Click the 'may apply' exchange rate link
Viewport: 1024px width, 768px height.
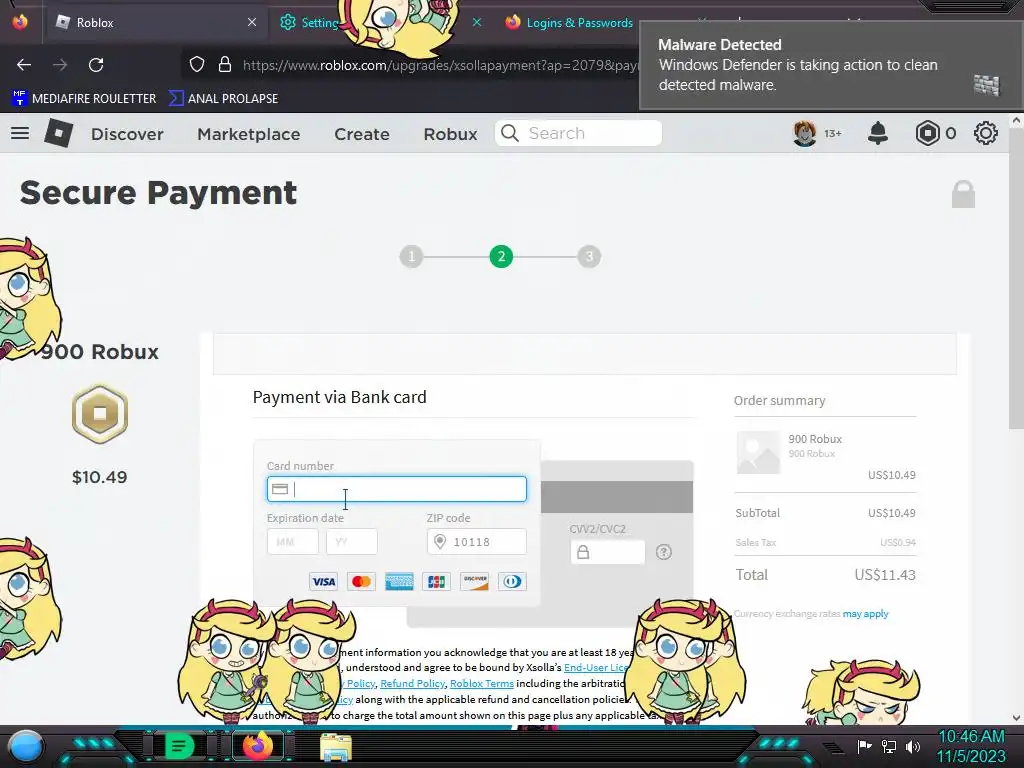(865, 613)
